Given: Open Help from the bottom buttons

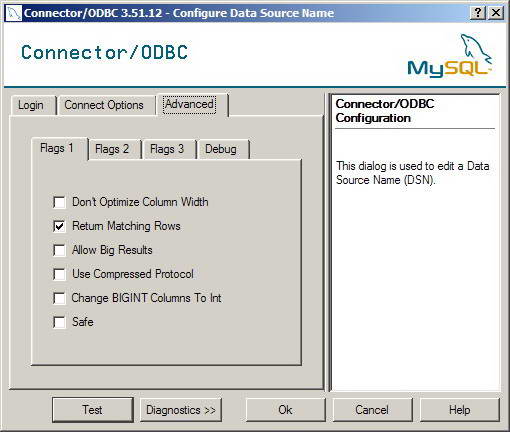Looking at the screenshot, I should (460, 410).
